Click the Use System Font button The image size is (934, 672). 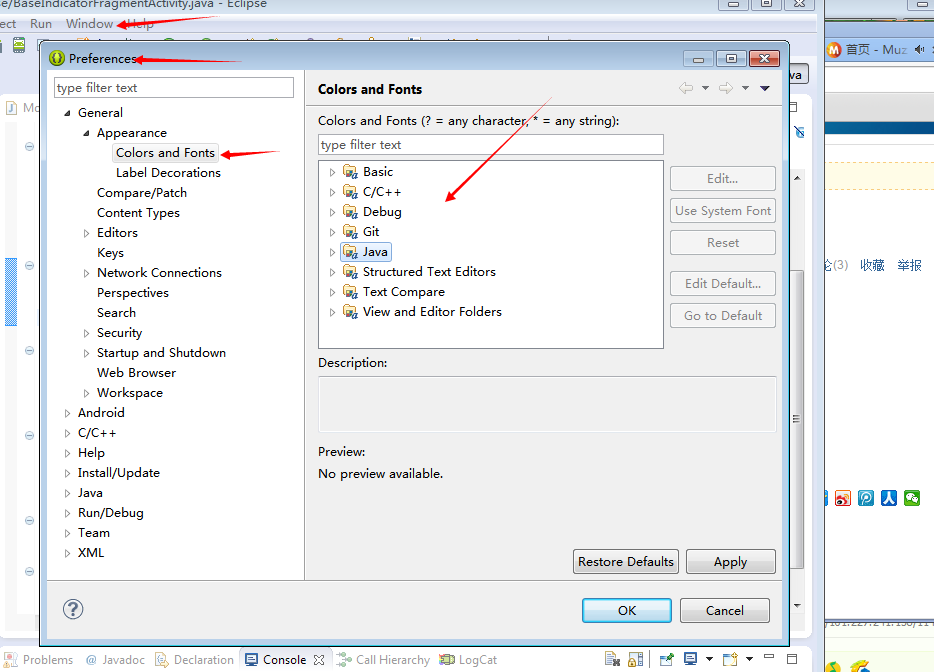click(723, 211)
